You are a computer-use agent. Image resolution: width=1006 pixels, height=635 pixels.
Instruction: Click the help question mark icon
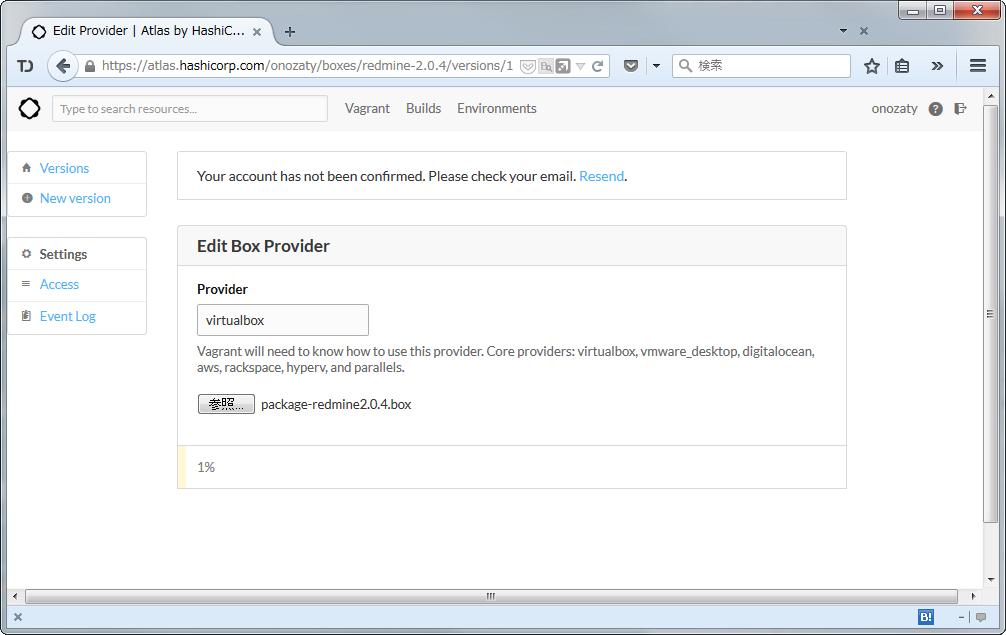[935, 109]
